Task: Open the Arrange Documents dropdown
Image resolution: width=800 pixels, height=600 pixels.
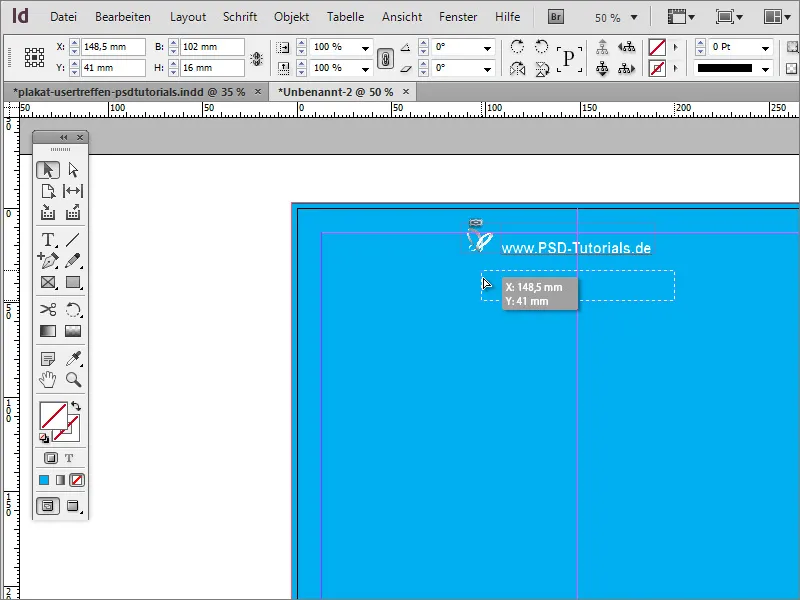Action: pos(777,17)
